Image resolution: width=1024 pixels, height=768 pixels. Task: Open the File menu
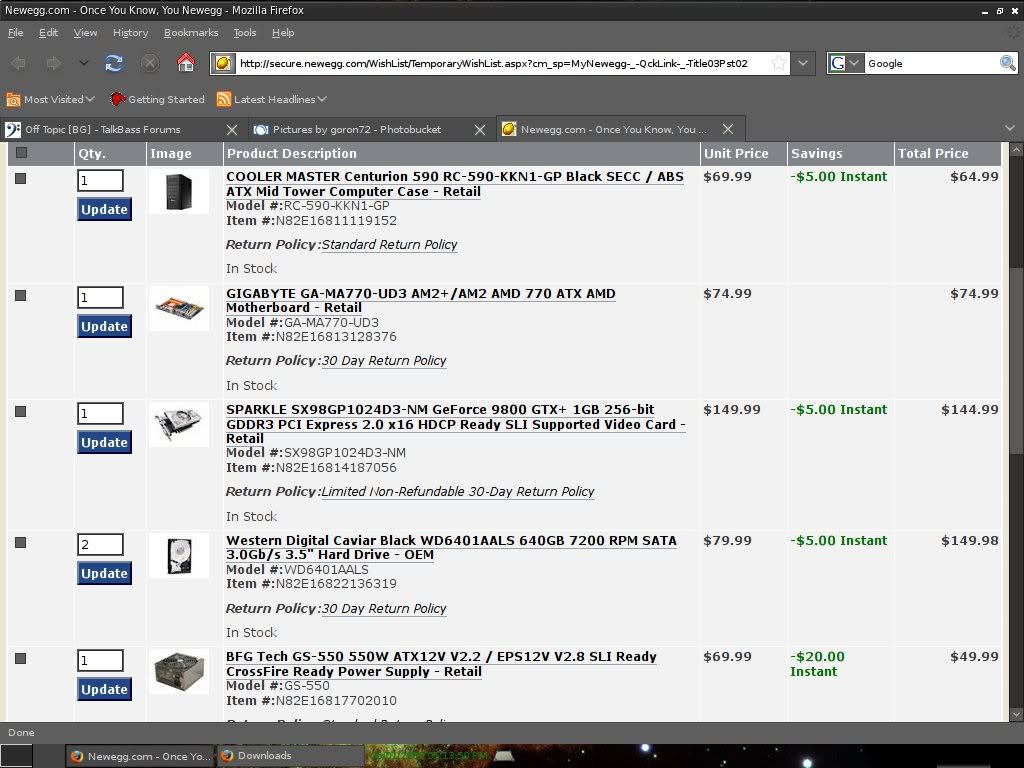coord(16,33)
